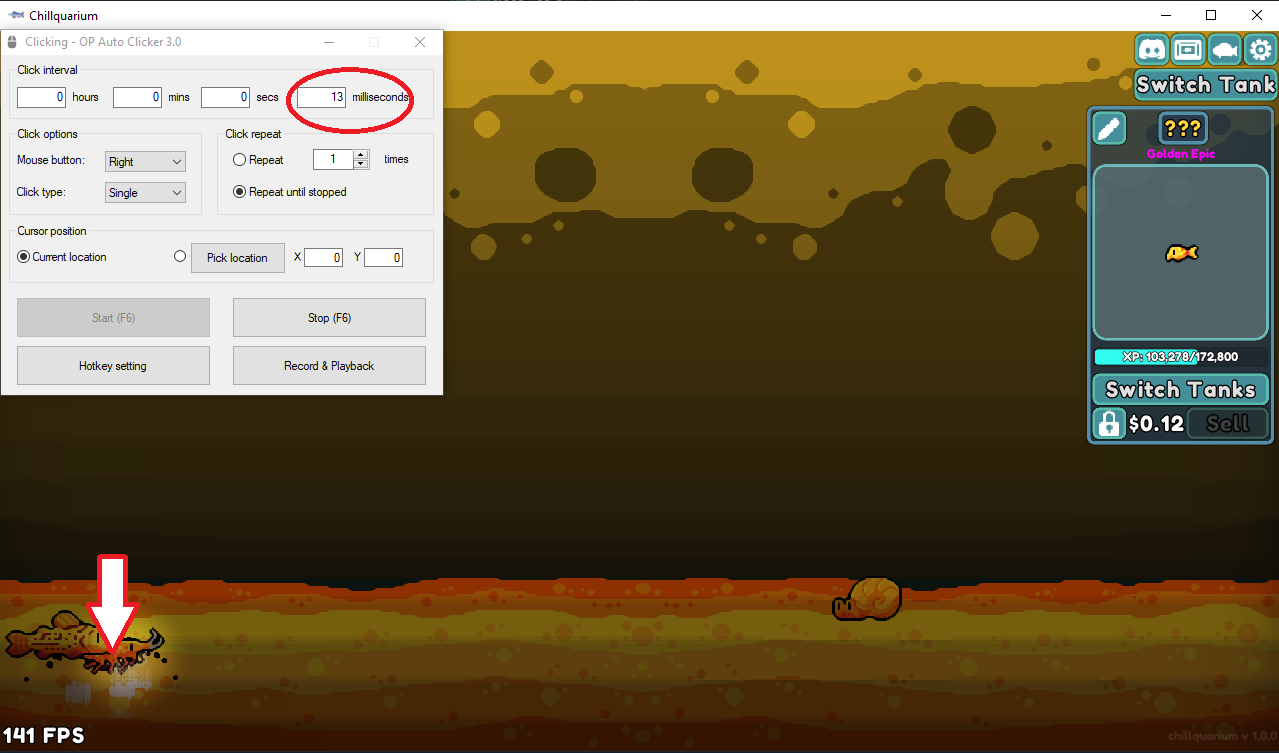Close the Chillquarium window
1279x753 pixels.
(x=1256, y=15)
